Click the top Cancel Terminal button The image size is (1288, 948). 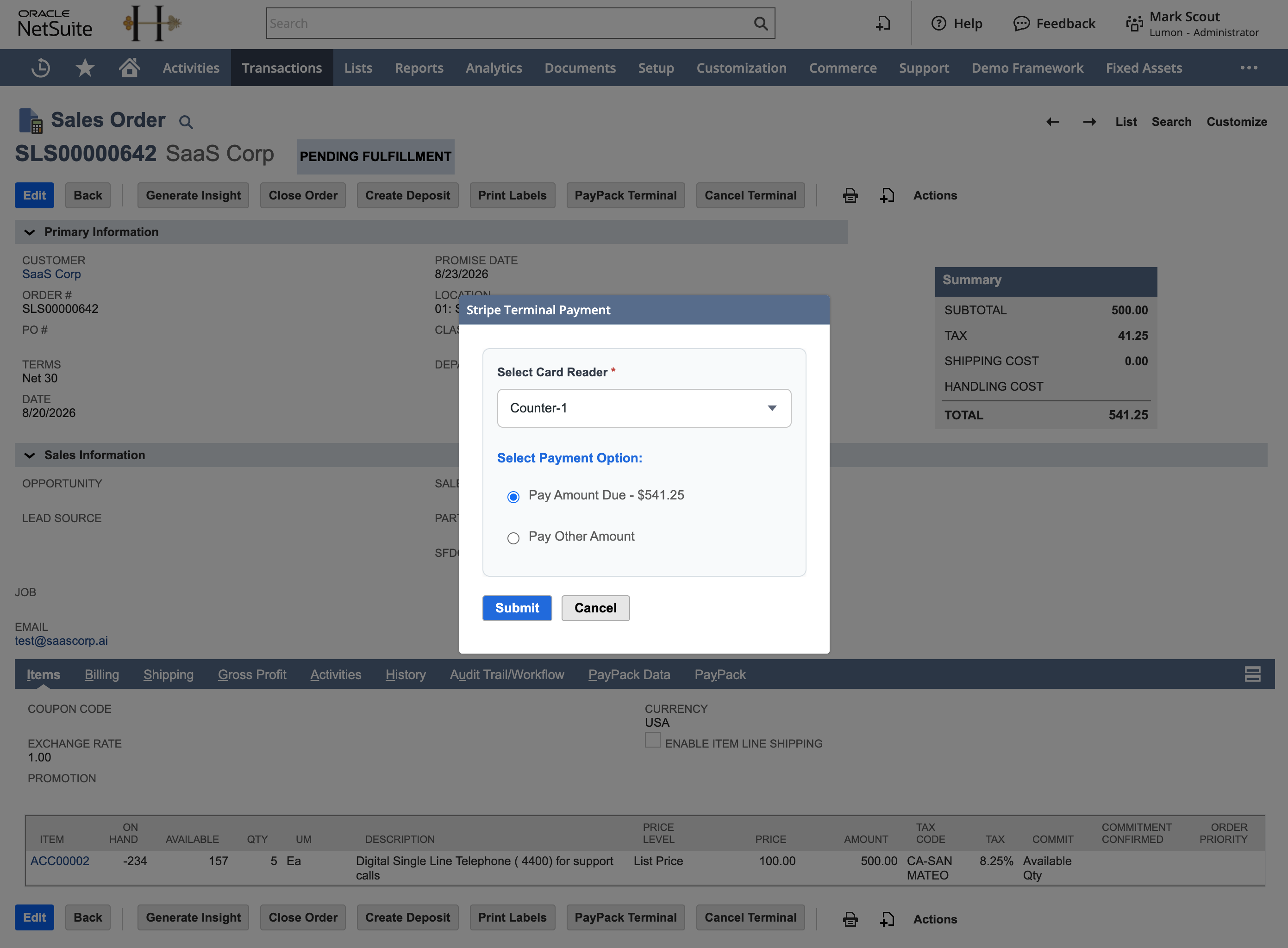[x=751, y=196]
